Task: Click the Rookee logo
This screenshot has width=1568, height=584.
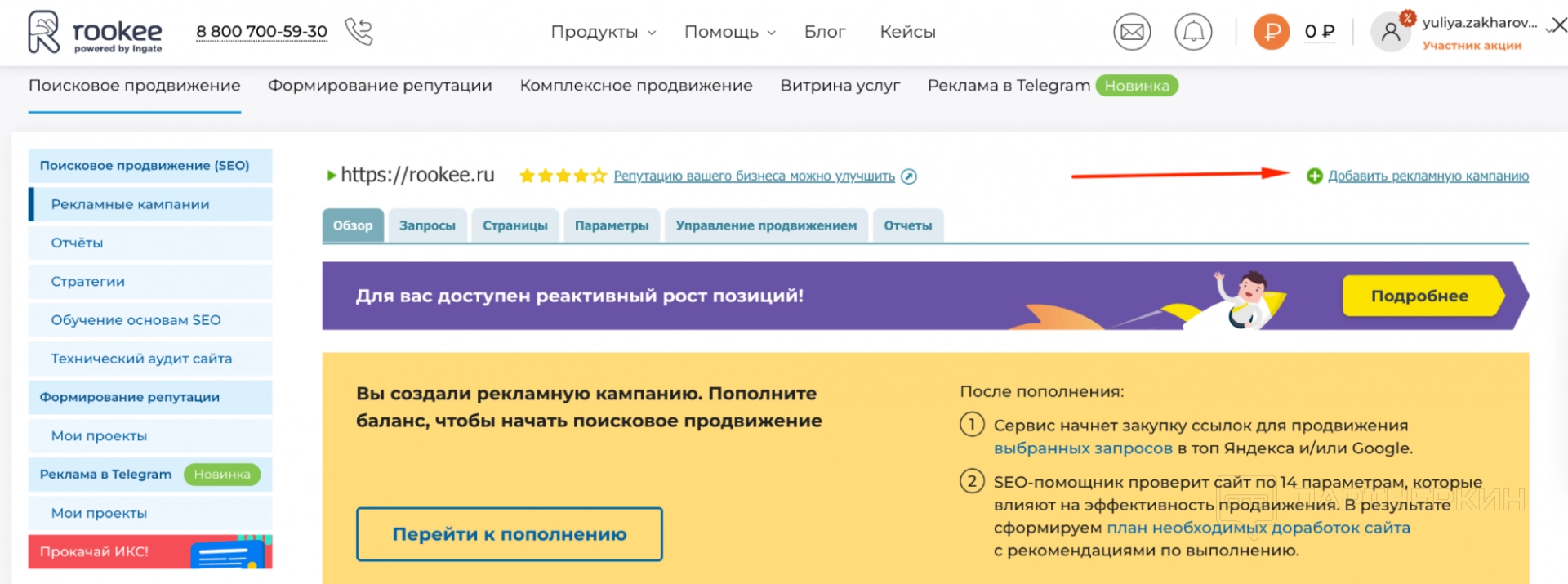Action: coord(95,32)
